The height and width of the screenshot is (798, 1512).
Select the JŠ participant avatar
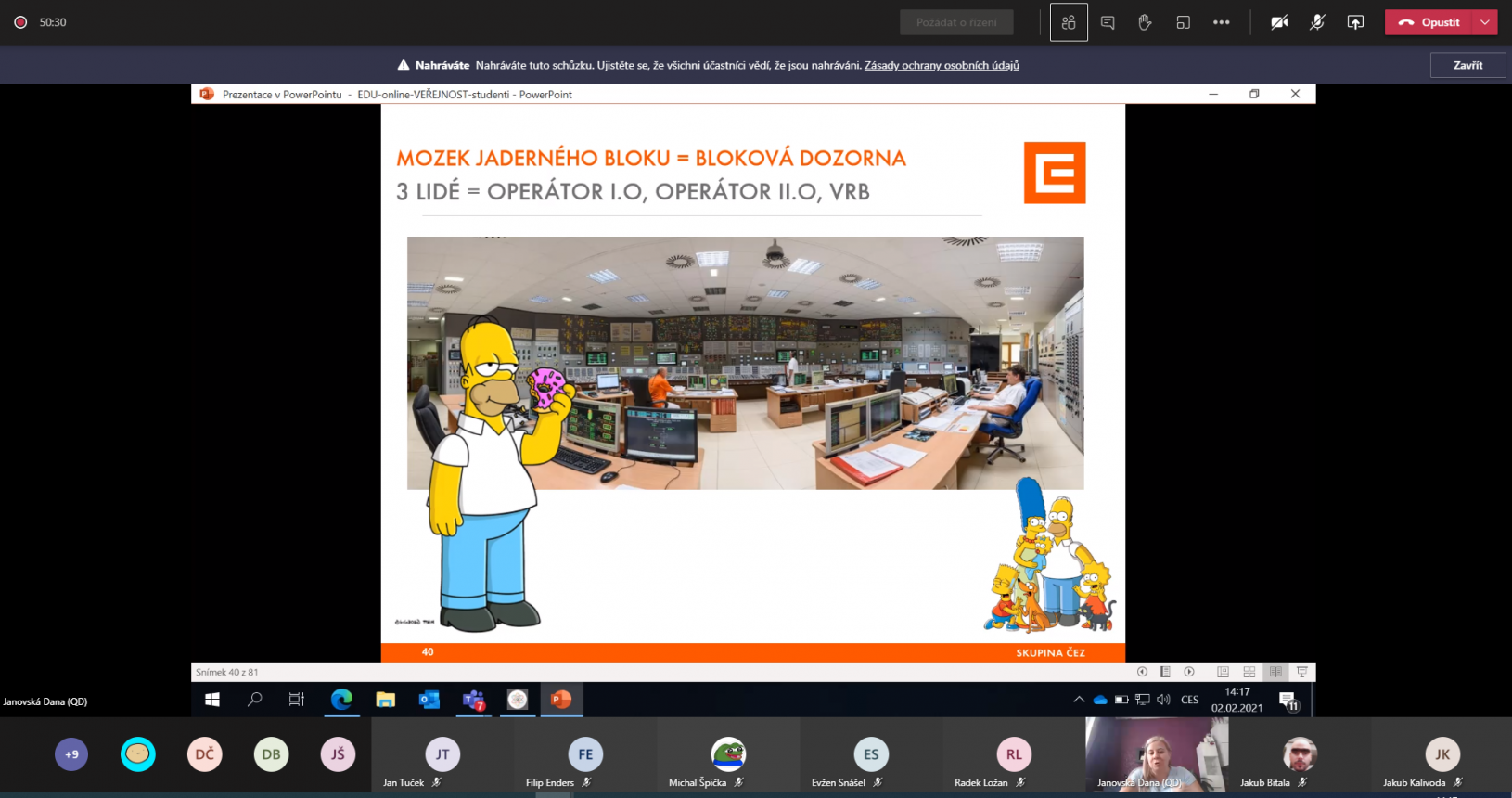click(338, 754)
